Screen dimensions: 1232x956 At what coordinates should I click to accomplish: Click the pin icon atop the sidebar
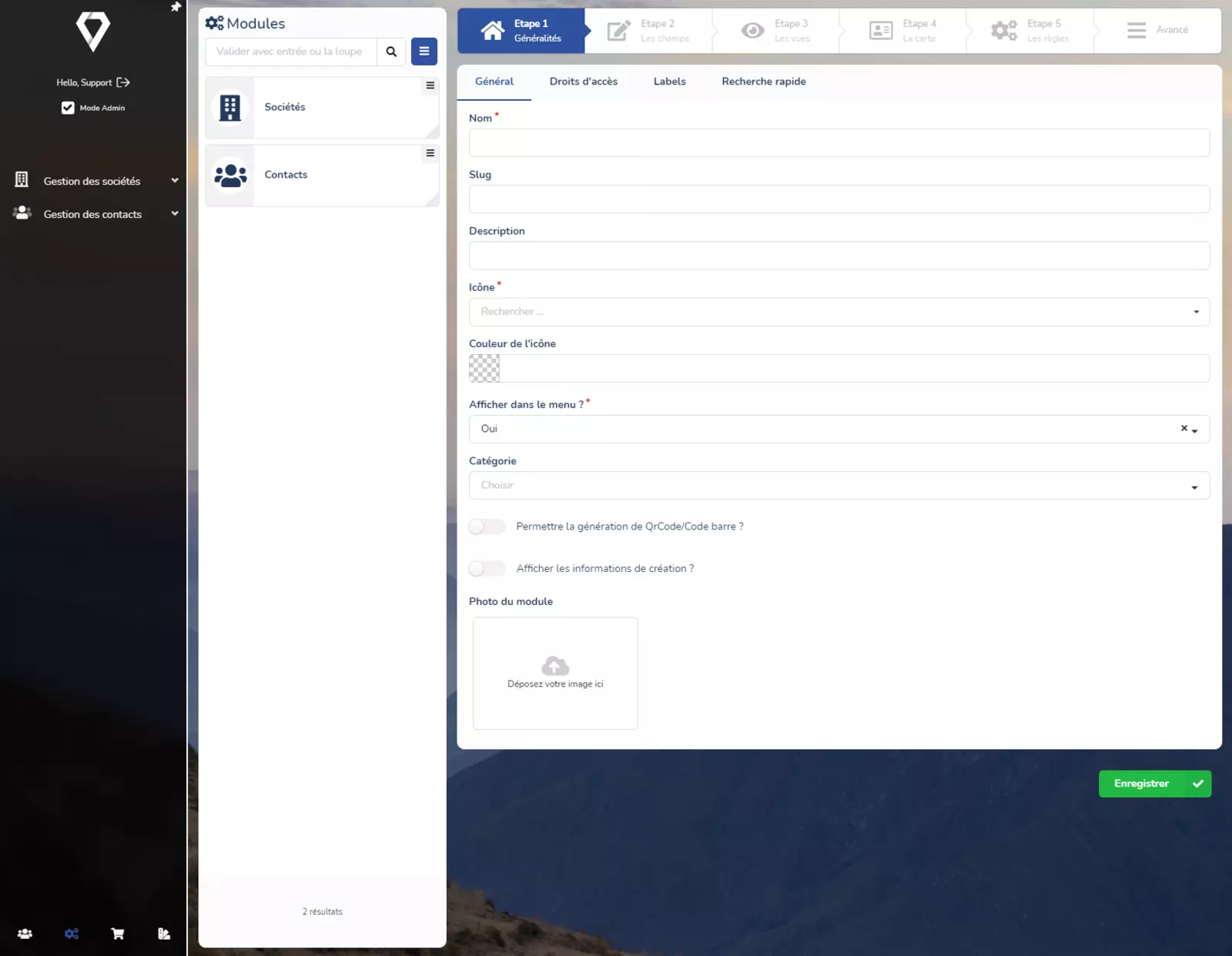(176, 7)
